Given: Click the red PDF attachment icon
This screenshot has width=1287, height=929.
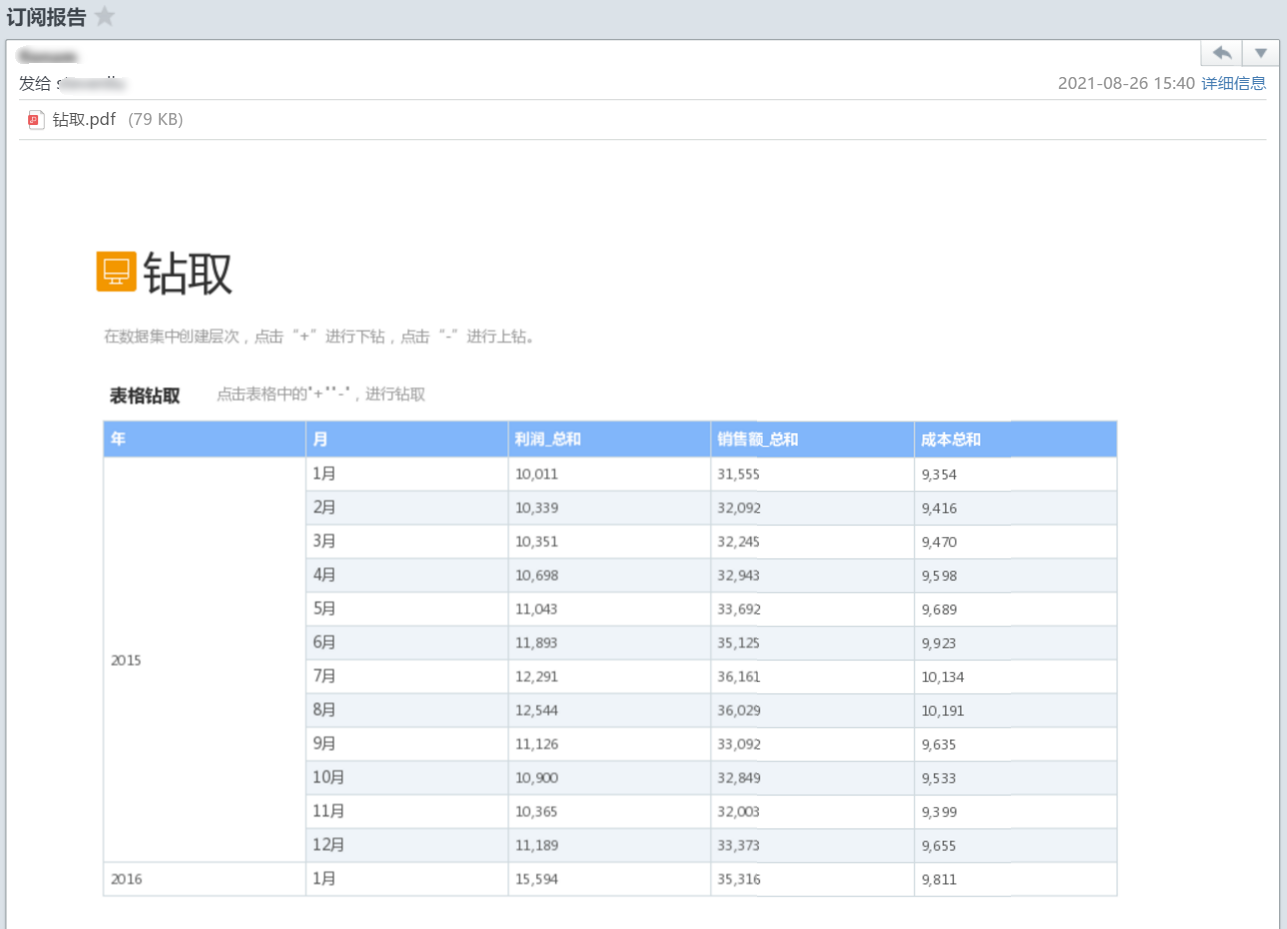Looking at the screenshot, I should click(x=36, y=120).
